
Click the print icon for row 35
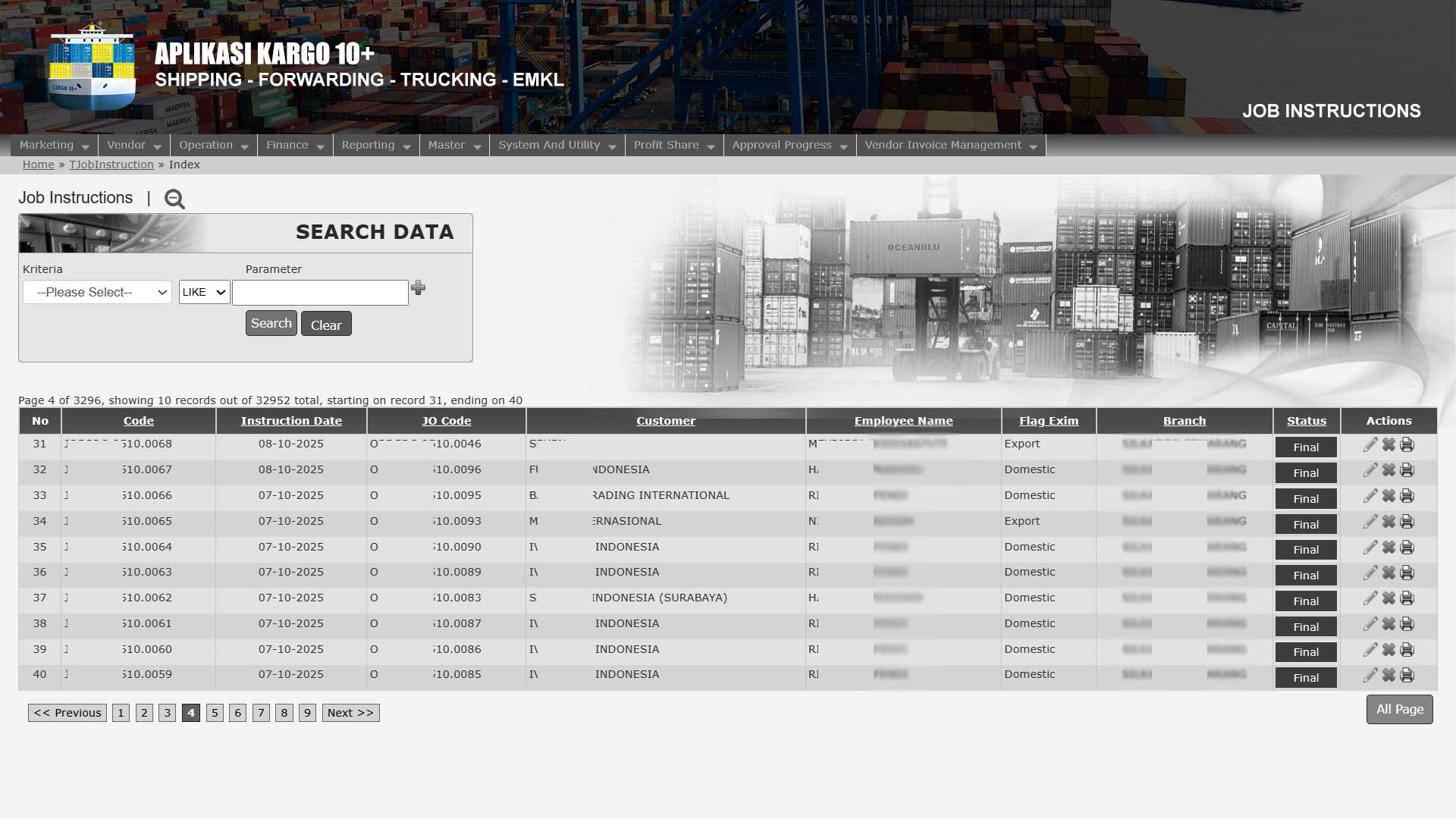[x=1407, y=548]
